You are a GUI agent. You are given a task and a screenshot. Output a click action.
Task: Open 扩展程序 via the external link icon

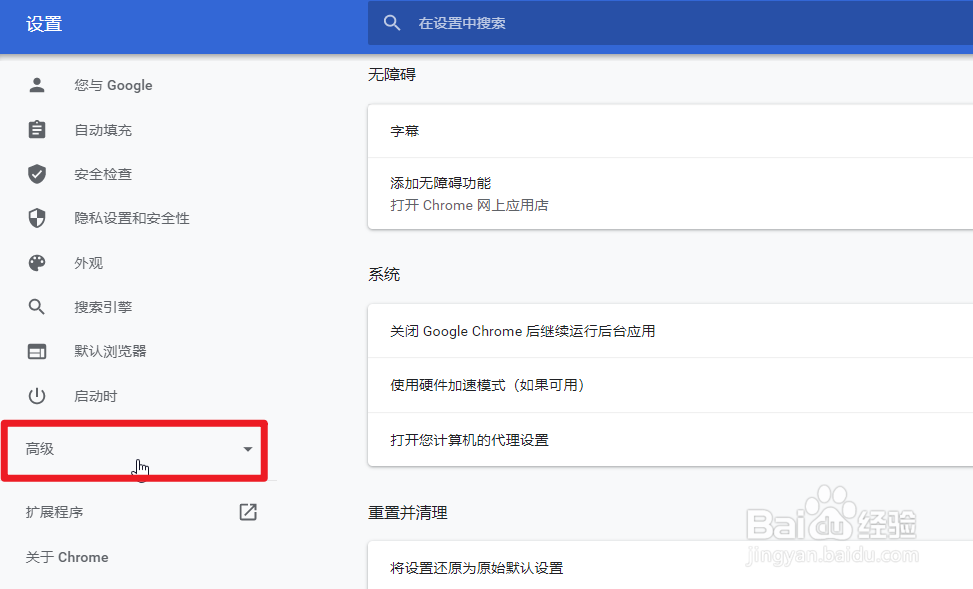coord(247,511)
